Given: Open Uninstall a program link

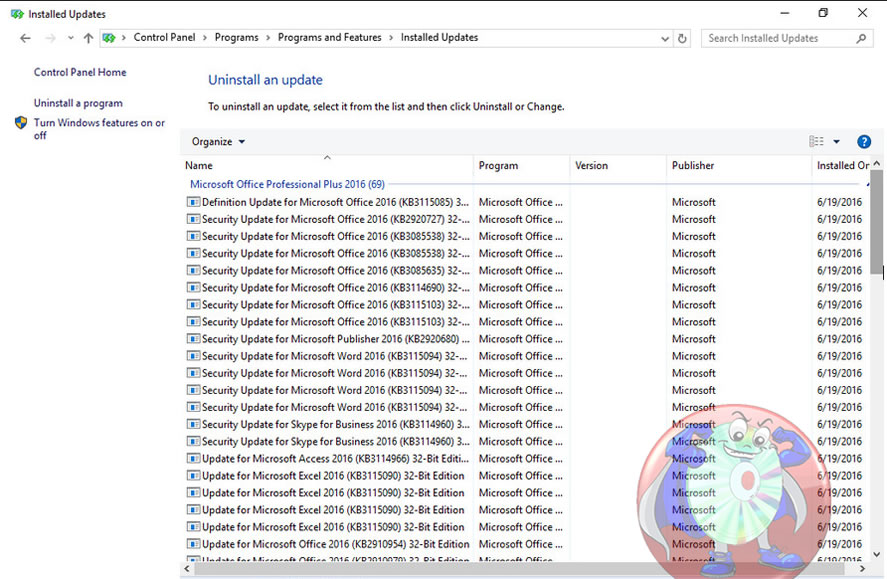Looking at the screenshot, I should pyautogui.click(x=78, y=103).
